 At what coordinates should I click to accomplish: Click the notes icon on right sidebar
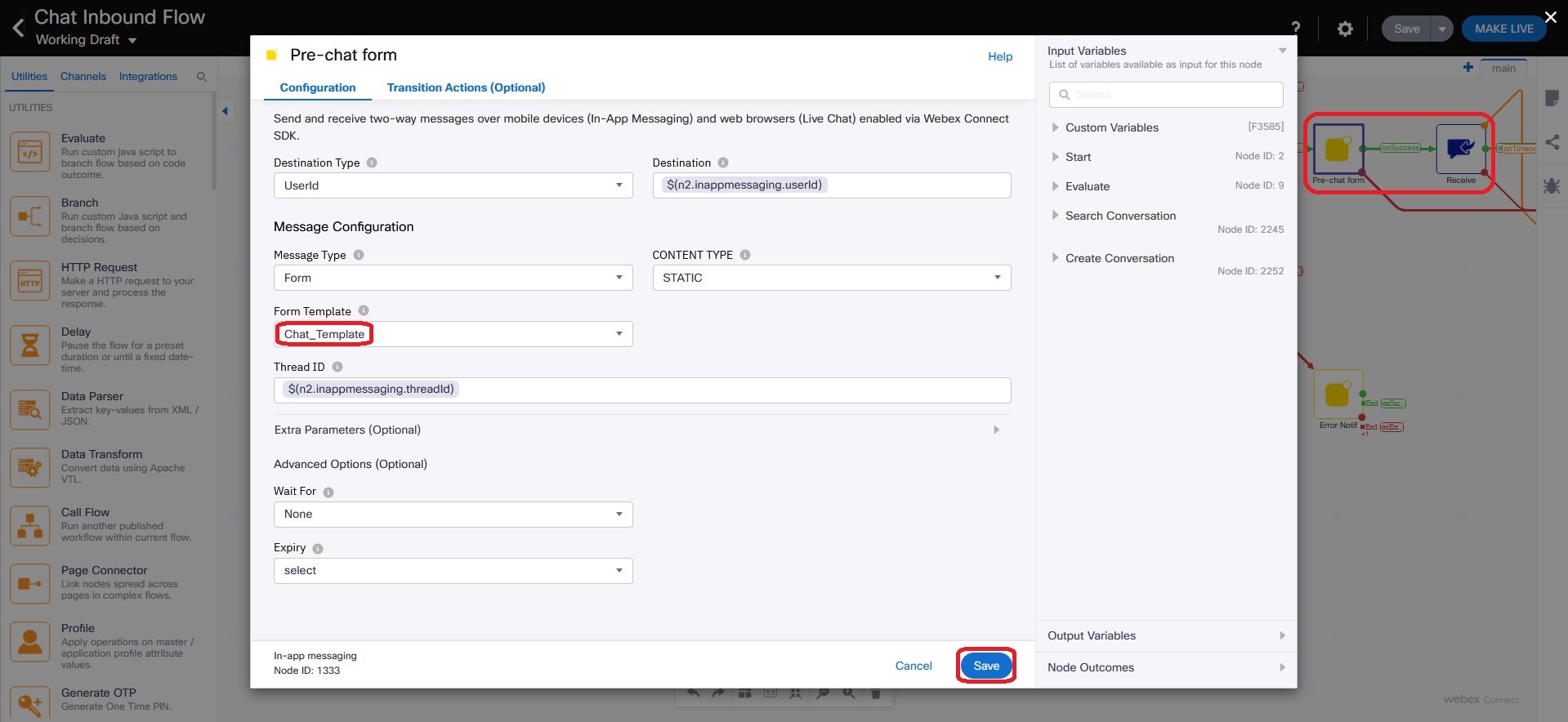coord(1552,98)
